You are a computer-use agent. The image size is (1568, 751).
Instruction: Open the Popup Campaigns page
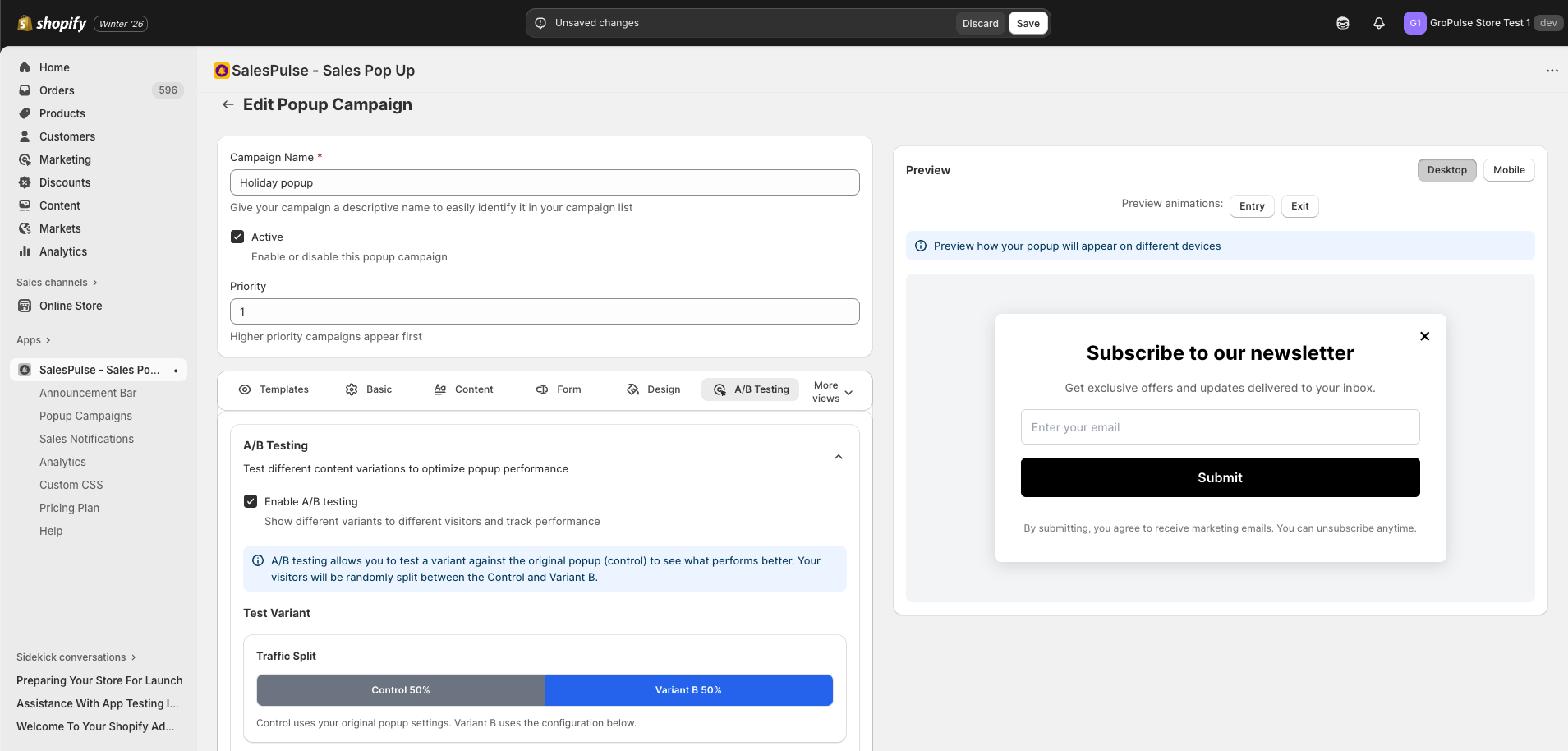85,416
